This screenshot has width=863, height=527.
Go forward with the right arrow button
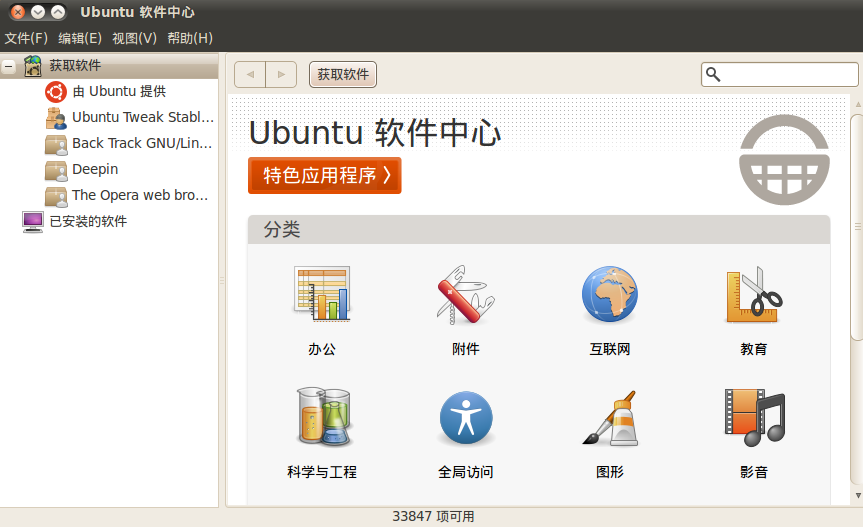(281, 74)
